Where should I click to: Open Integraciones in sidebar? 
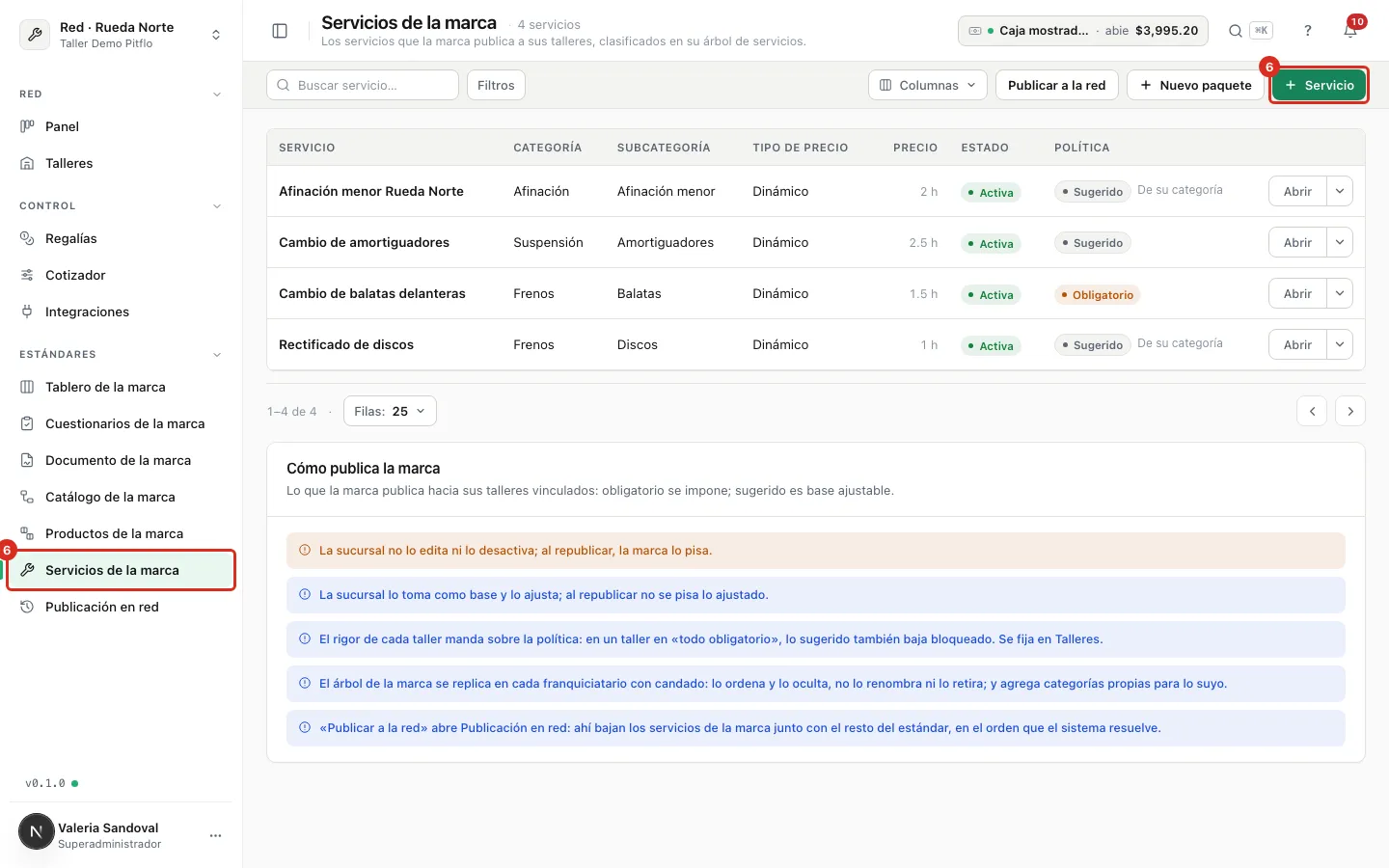122,312
